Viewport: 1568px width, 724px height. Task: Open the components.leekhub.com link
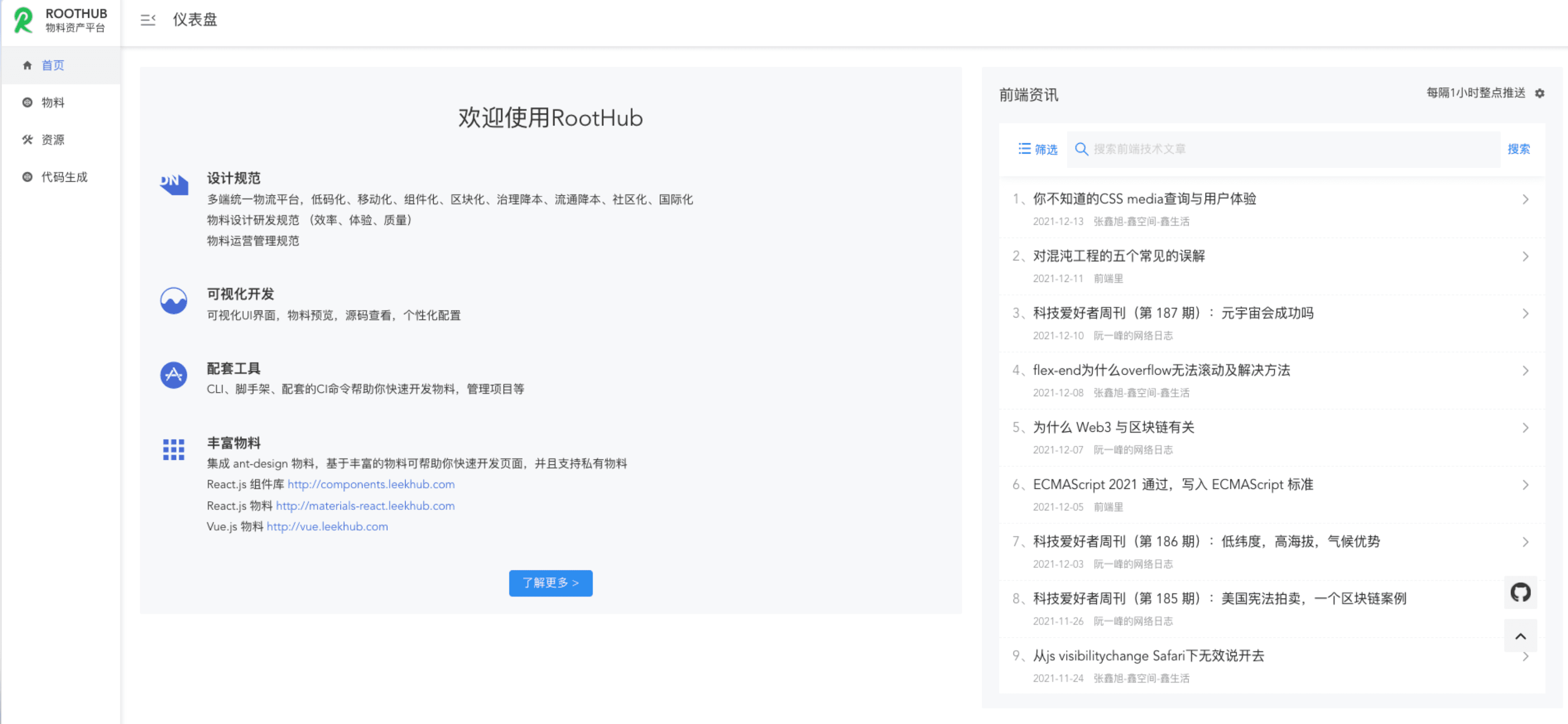point(371,484)
